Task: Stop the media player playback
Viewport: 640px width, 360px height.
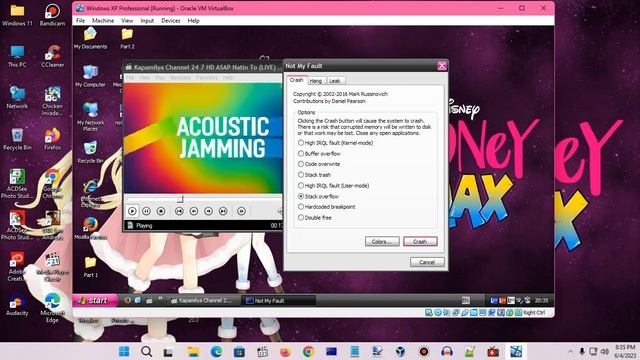Action: point(161,211)
